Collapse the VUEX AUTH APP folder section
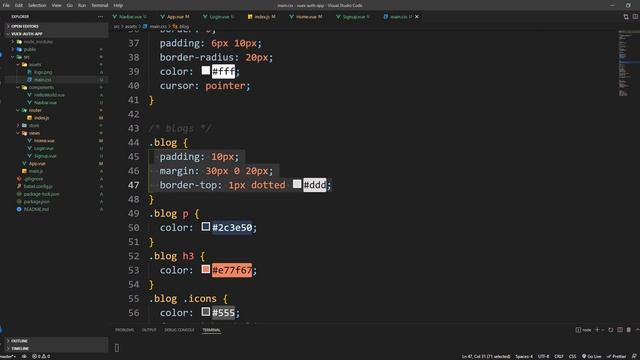 tap(55, 34)
